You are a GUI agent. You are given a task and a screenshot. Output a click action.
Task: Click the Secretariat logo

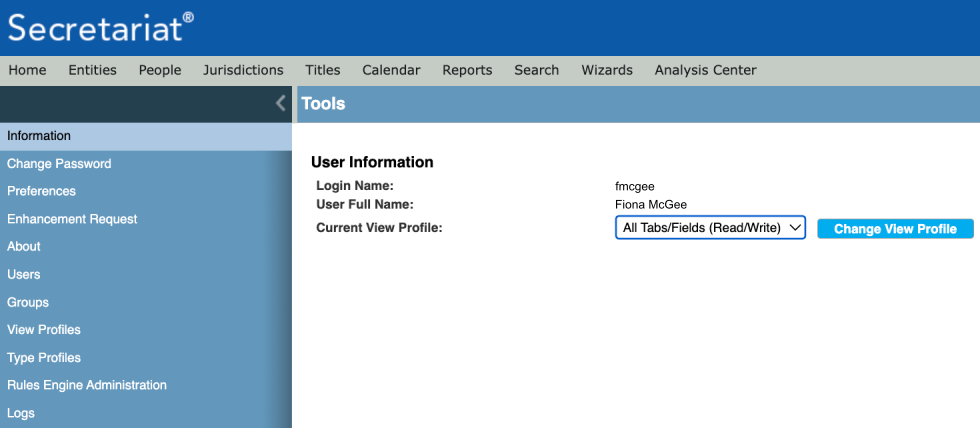(101, 27)
